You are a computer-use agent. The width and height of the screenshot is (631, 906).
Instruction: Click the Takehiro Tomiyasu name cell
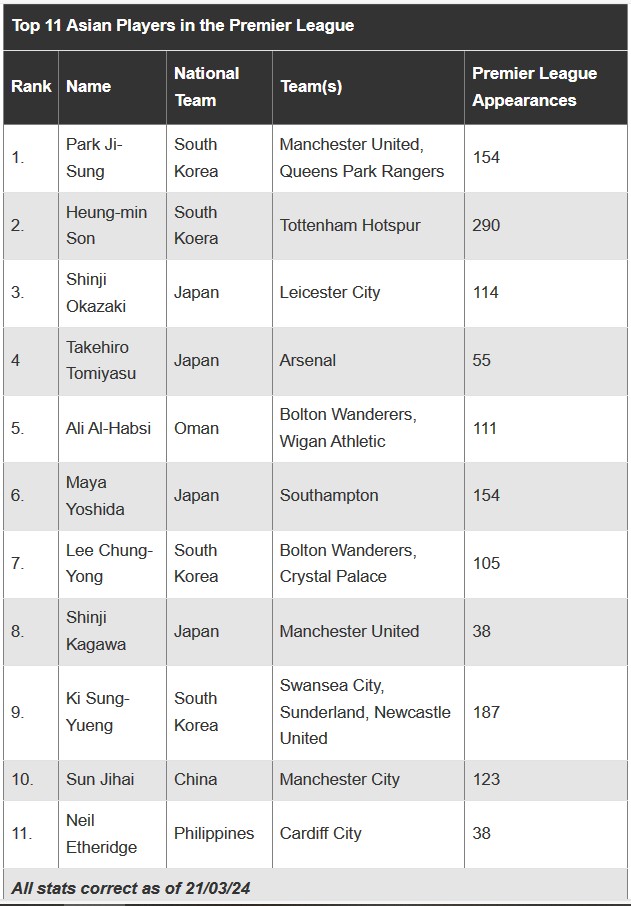coord(101,360)
